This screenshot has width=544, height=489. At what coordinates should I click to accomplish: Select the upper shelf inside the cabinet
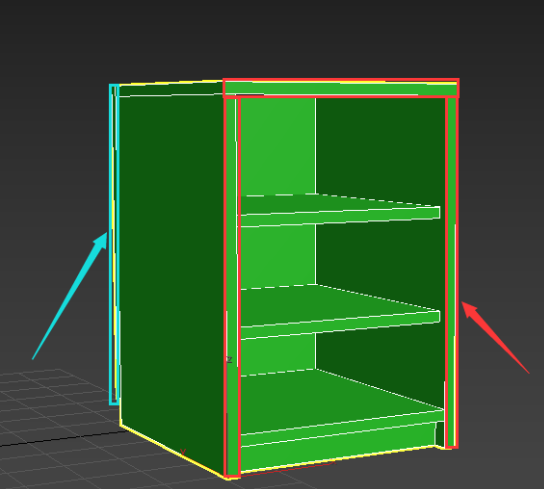pos(340,210)
